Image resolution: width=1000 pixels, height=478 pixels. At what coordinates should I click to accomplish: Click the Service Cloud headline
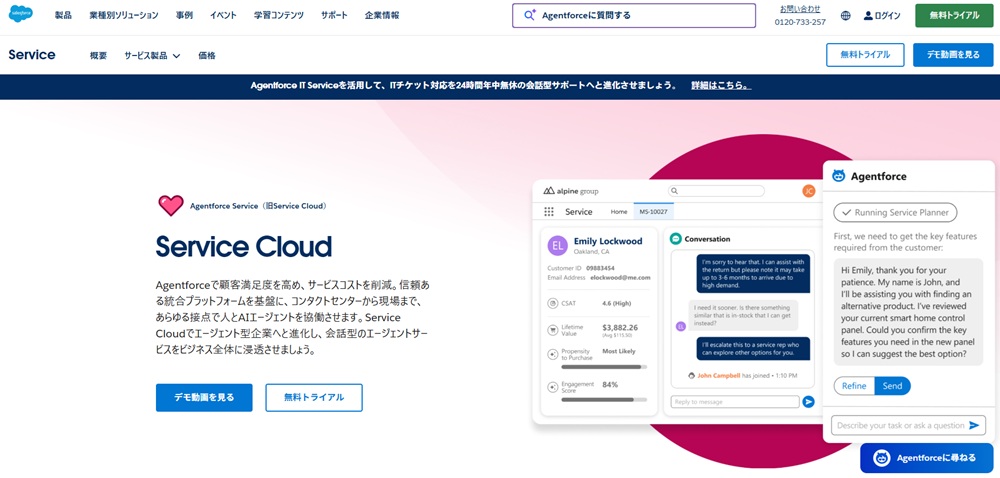coord(244,246)
